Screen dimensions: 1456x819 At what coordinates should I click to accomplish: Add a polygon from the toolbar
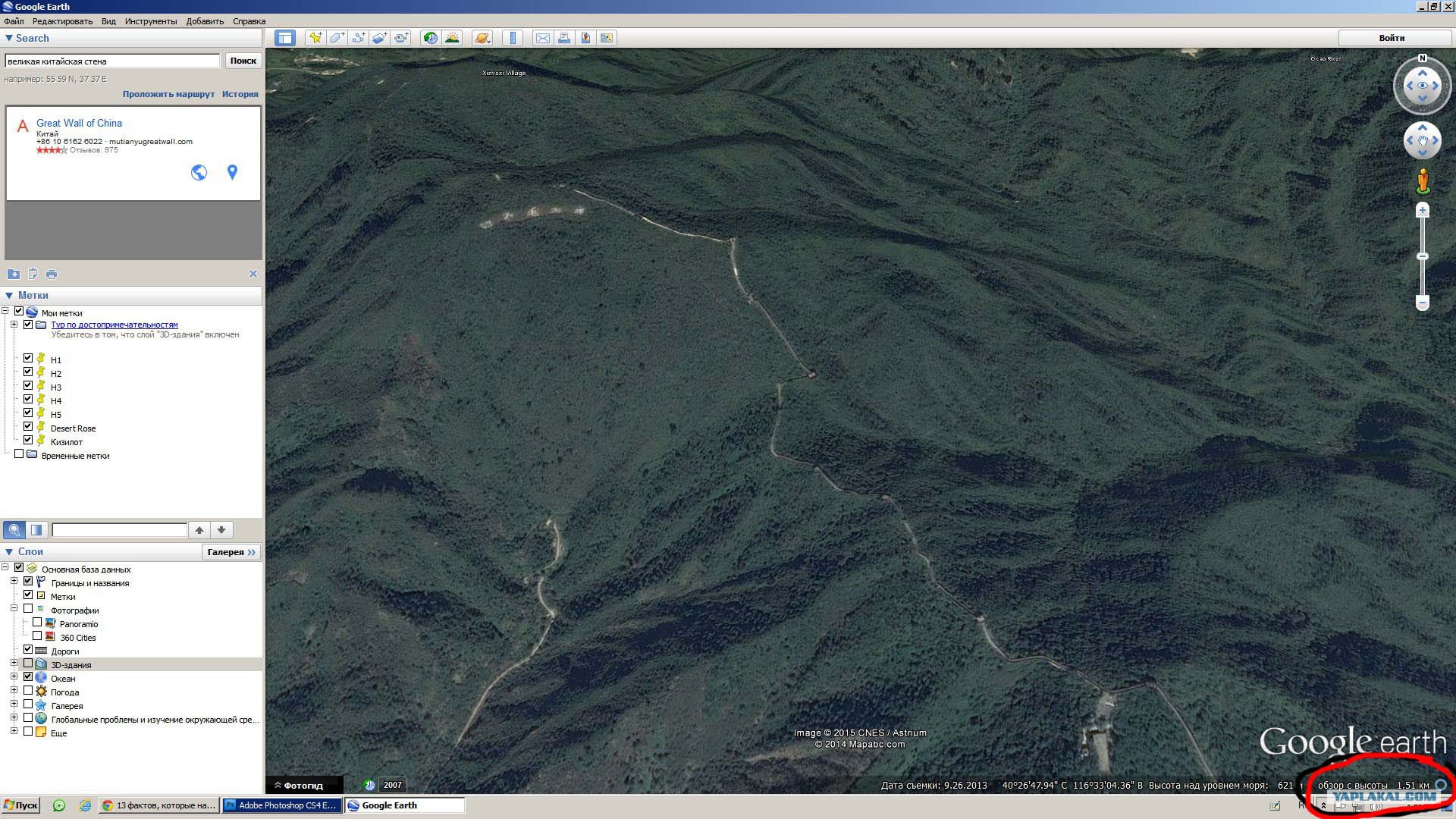pos(337,38)
